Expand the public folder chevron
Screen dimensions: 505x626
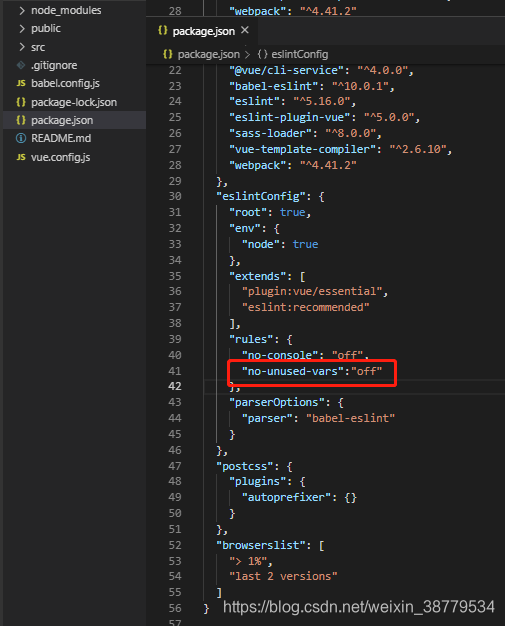(x=22, y=29)
